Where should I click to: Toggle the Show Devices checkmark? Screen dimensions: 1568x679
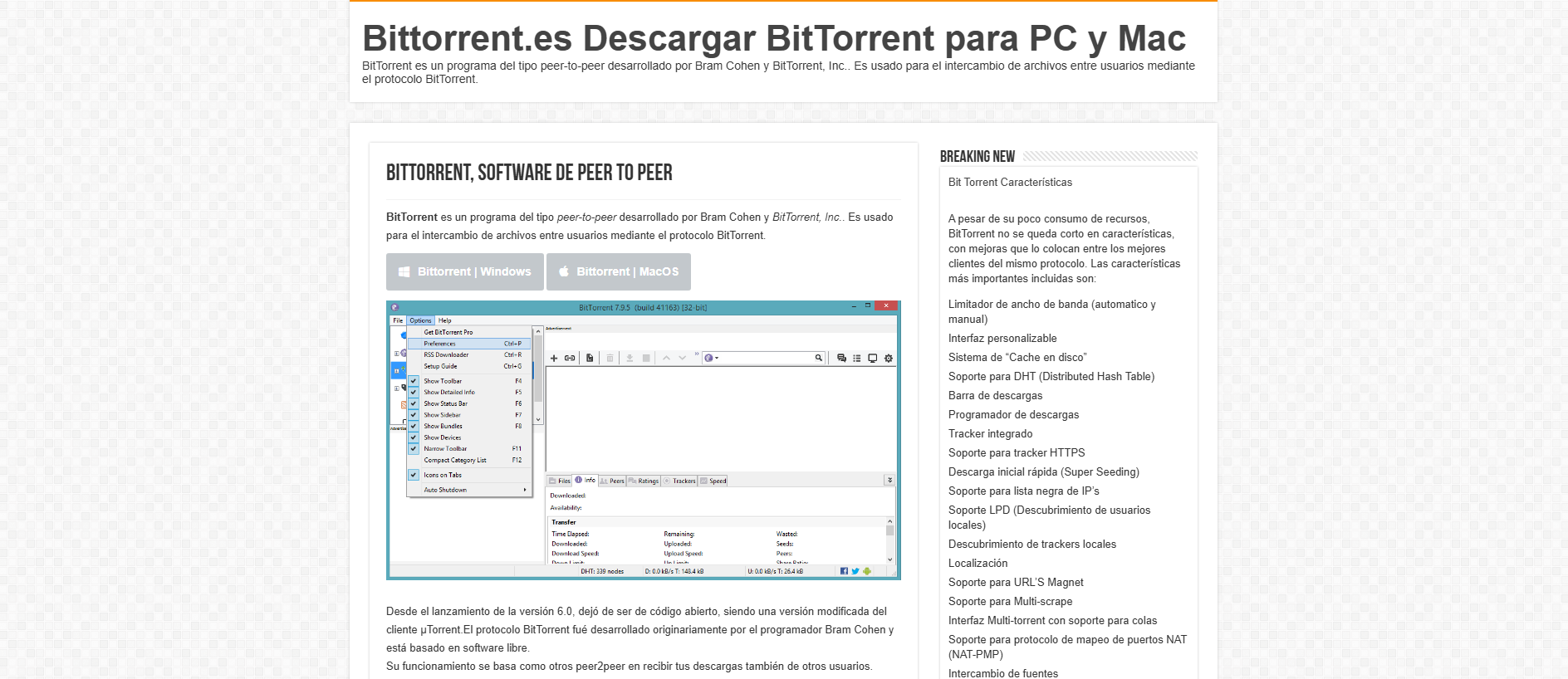tap(414, 437)
